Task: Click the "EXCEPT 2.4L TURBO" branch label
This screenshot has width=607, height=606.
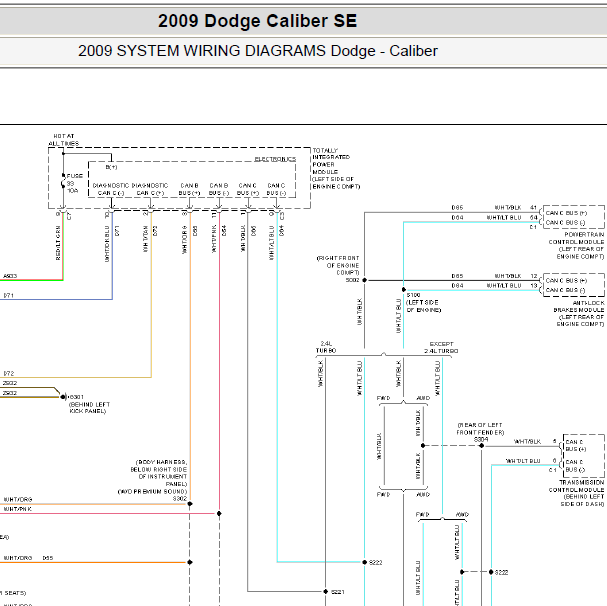Action: (441, 347)
